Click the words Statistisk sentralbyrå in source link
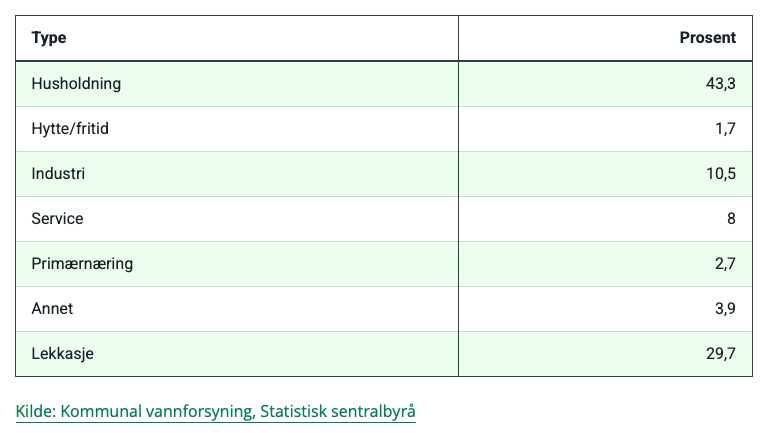Screen dimensions: 764x433 click(338, 412)
